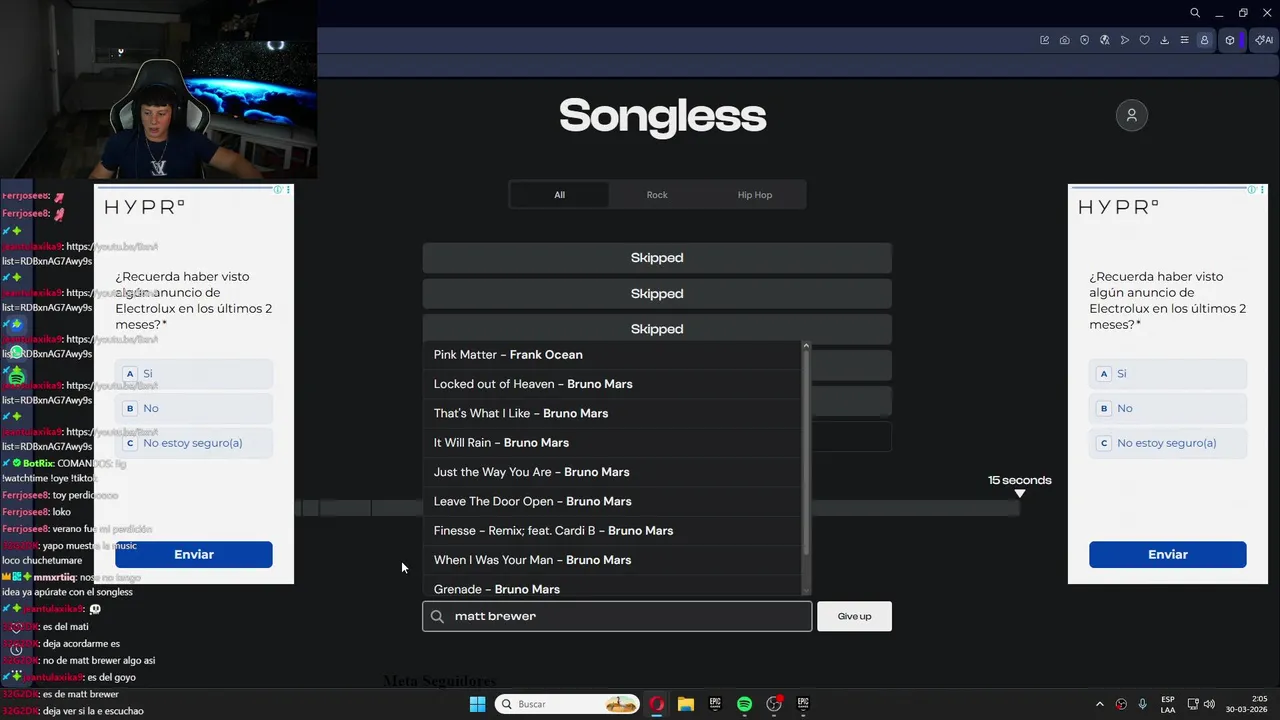
Task: Take a page snapshot with camera icon
Action: pos(1065,40)
